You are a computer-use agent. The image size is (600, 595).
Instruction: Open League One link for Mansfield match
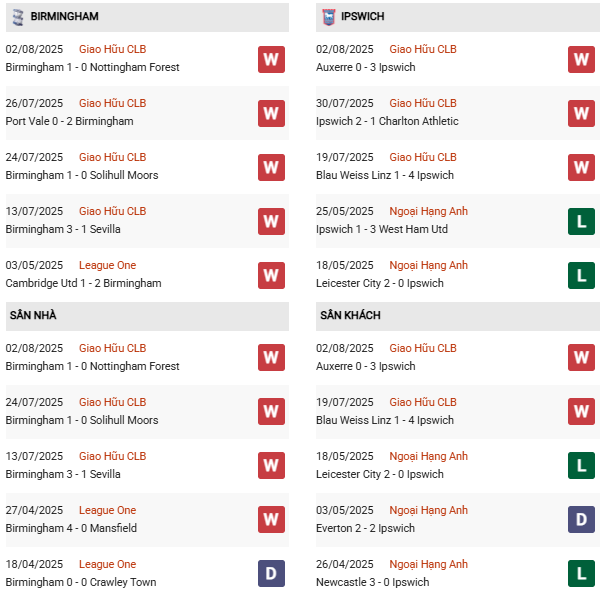[107, 510]
